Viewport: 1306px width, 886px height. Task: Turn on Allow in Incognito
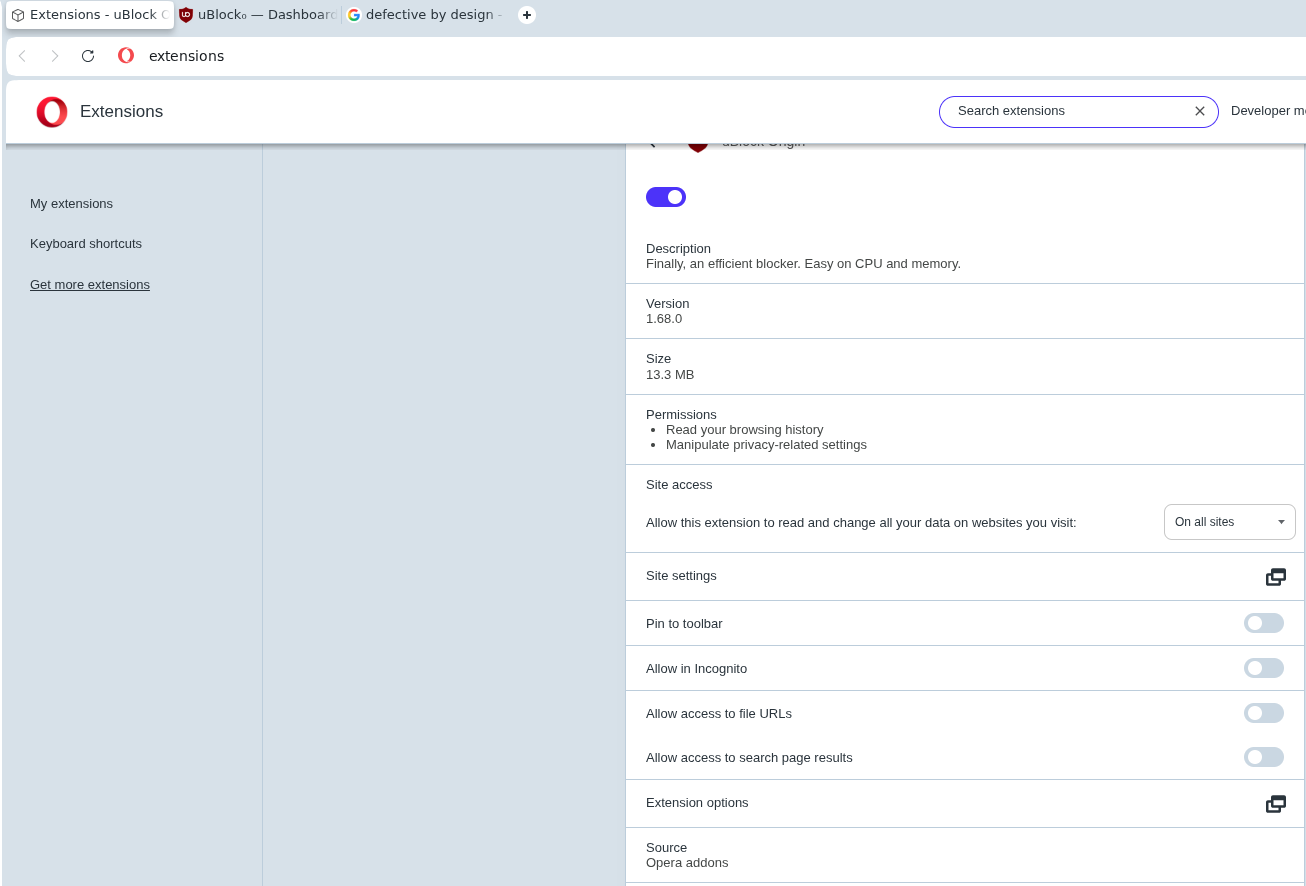pos(1263,668)
